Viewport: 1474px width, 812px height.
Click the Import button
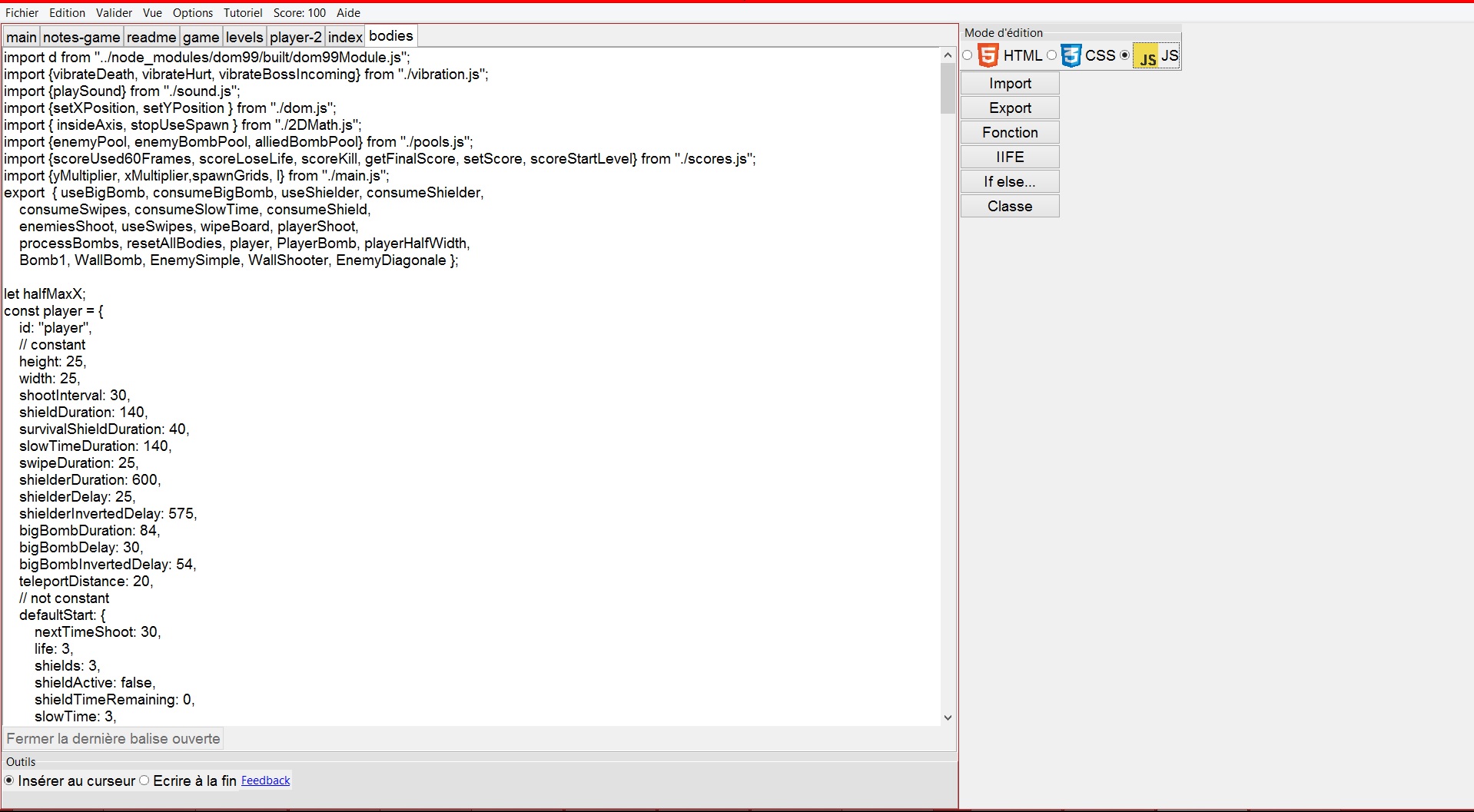[1010, 83]
